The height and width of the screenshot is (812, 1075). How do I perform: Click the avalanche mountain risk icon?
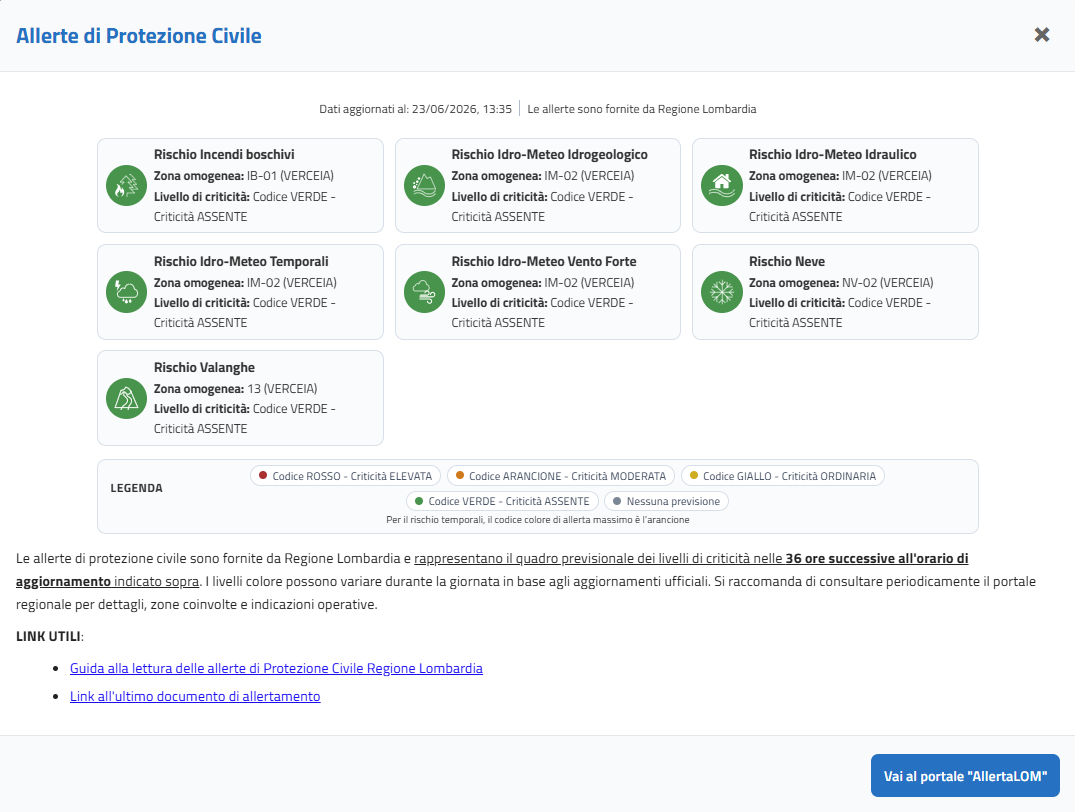(x=127, y=398)
